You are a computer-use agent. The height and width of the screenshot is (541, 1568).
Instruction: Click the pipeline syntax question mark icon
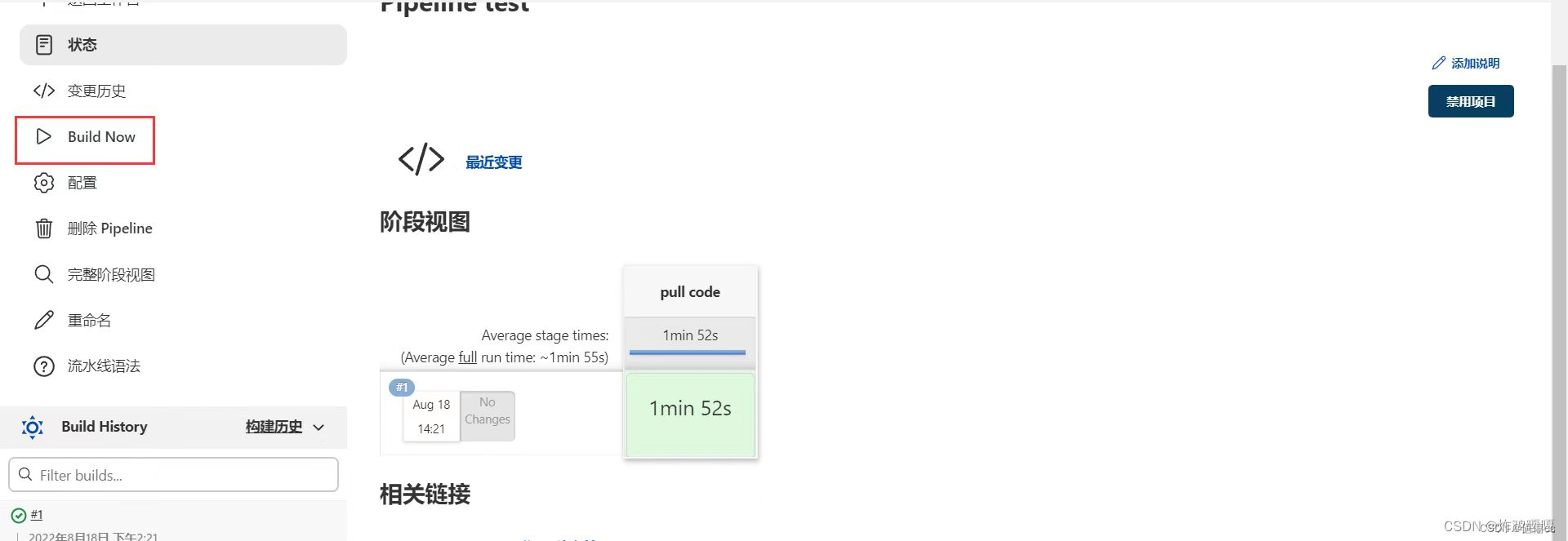click(44, 366)
